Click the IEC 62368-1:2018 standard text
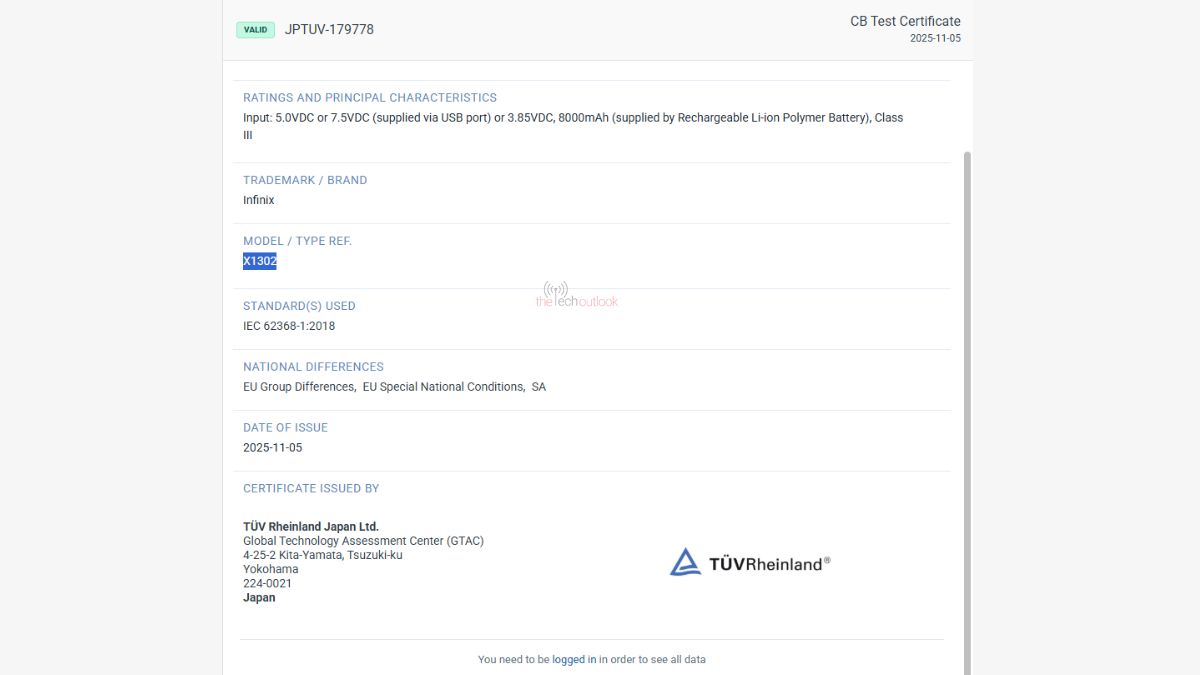 click(289, 326)
